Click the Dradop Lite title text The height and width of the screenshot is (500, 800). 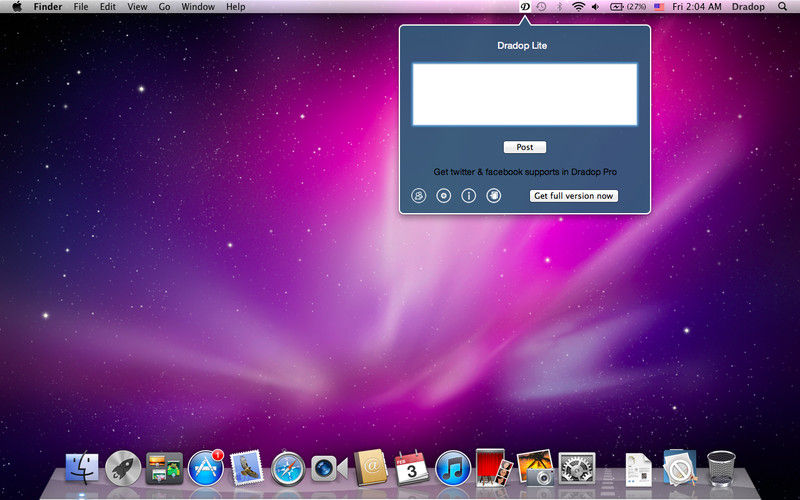522,45
